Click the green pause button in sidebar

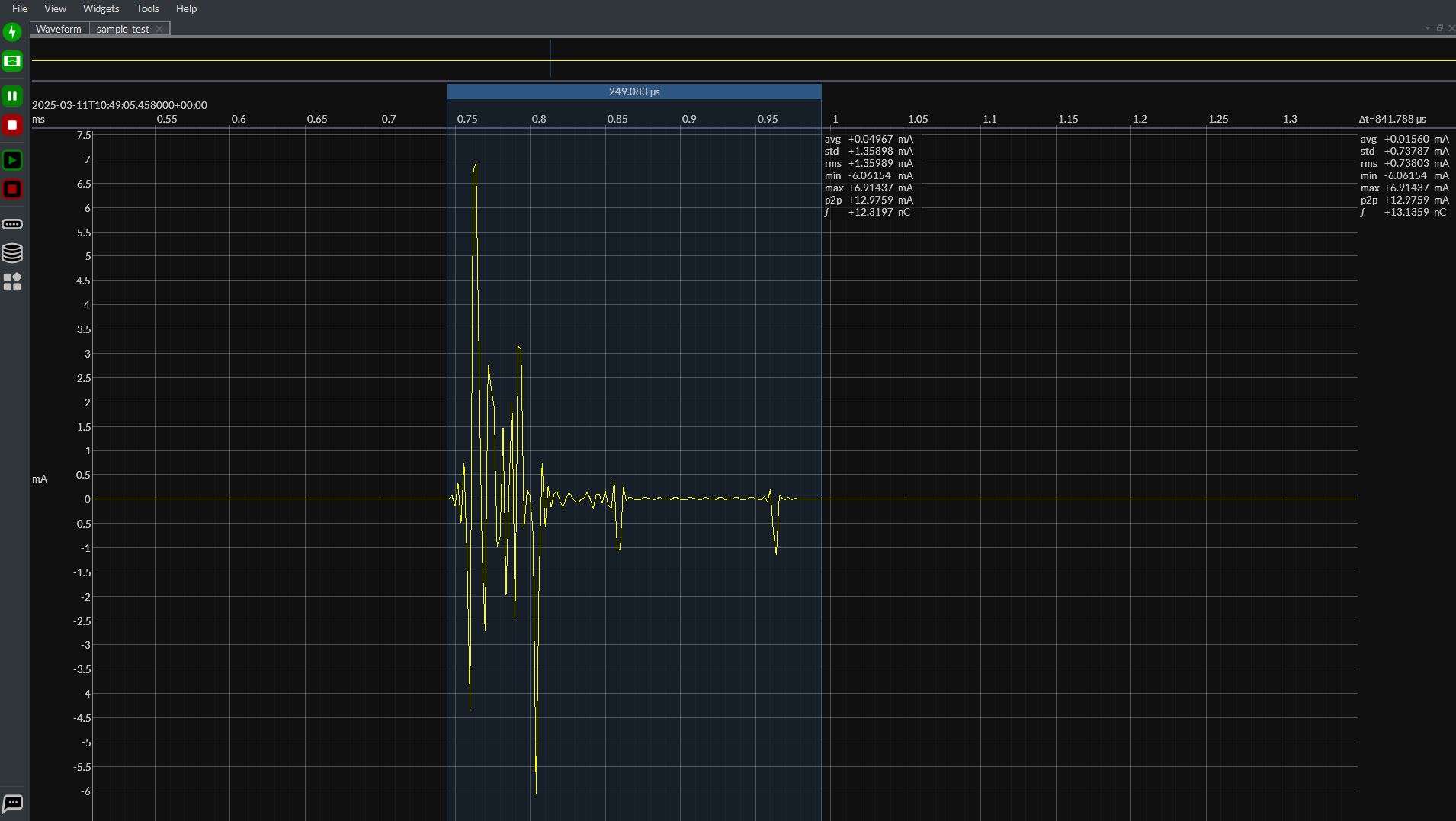(x=12, y=96)
